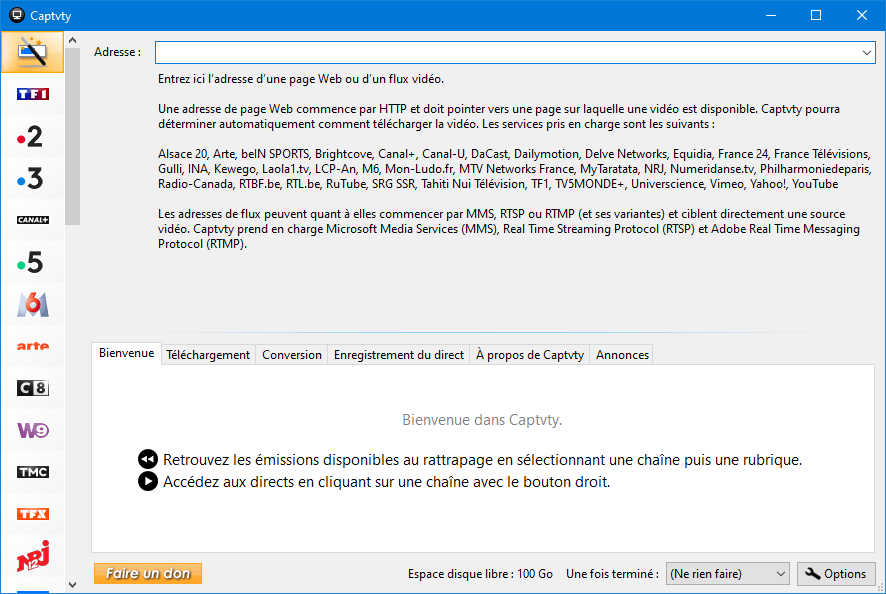The width and height of the screenshot is (886, 594).
Task: Select the Canal+ channel icon
Action: [x=32, y=220]
